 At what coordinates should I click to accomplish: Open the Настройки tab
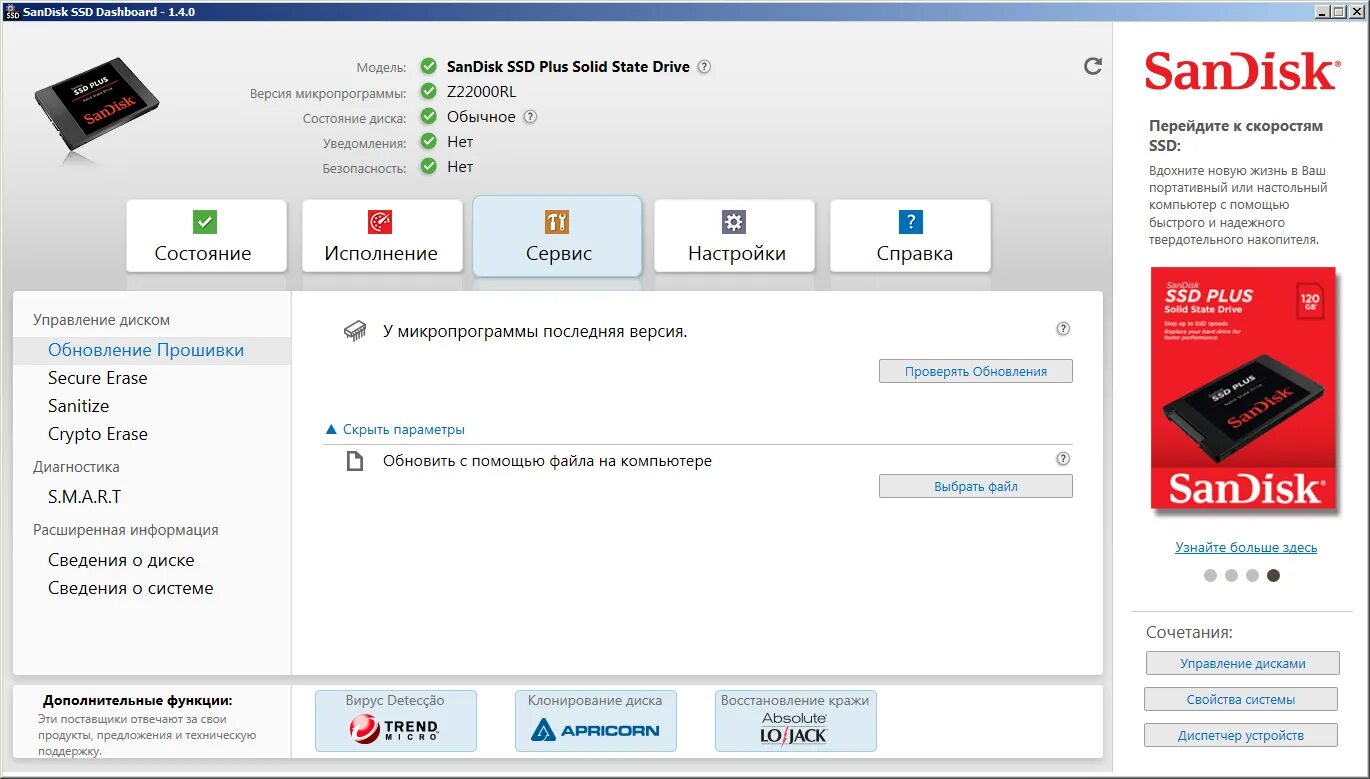[x=734, y=236]
